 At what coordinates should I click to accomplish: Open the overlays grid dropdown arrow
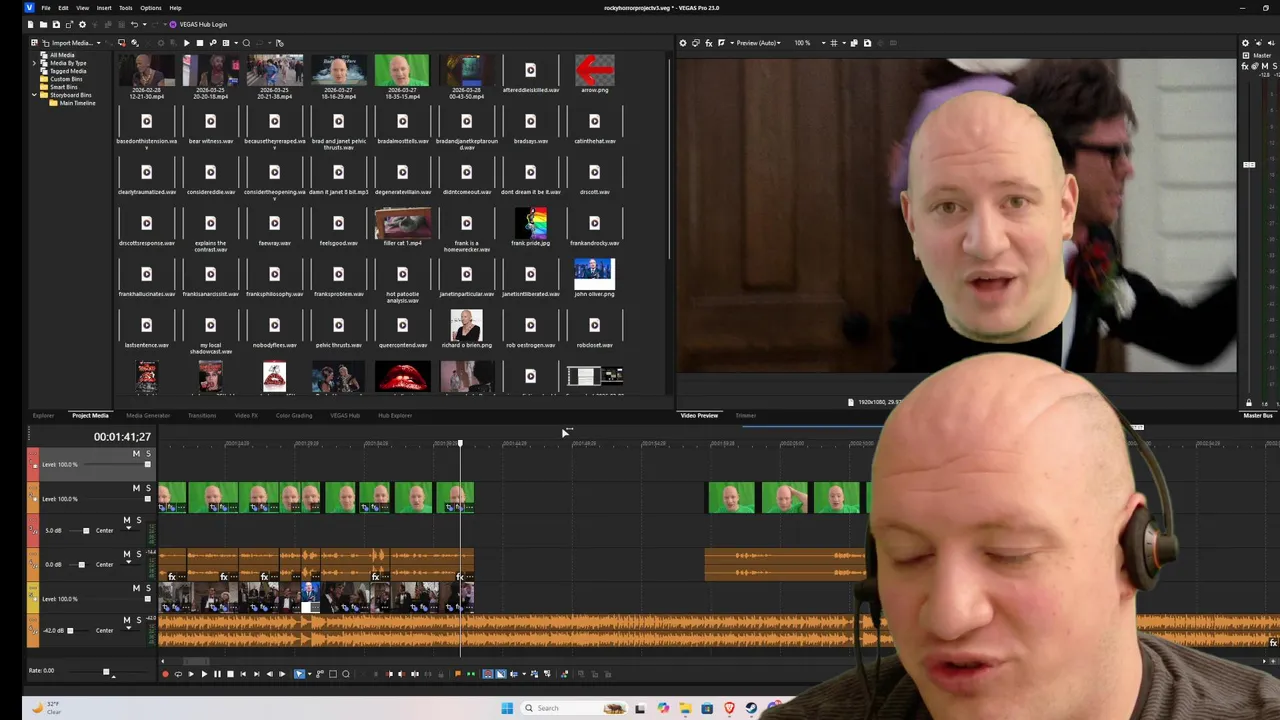coord(844,43)
